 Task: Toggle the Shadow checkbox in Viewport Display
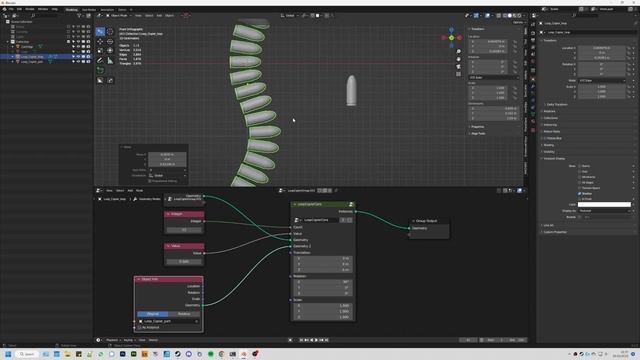coord(580,193)
